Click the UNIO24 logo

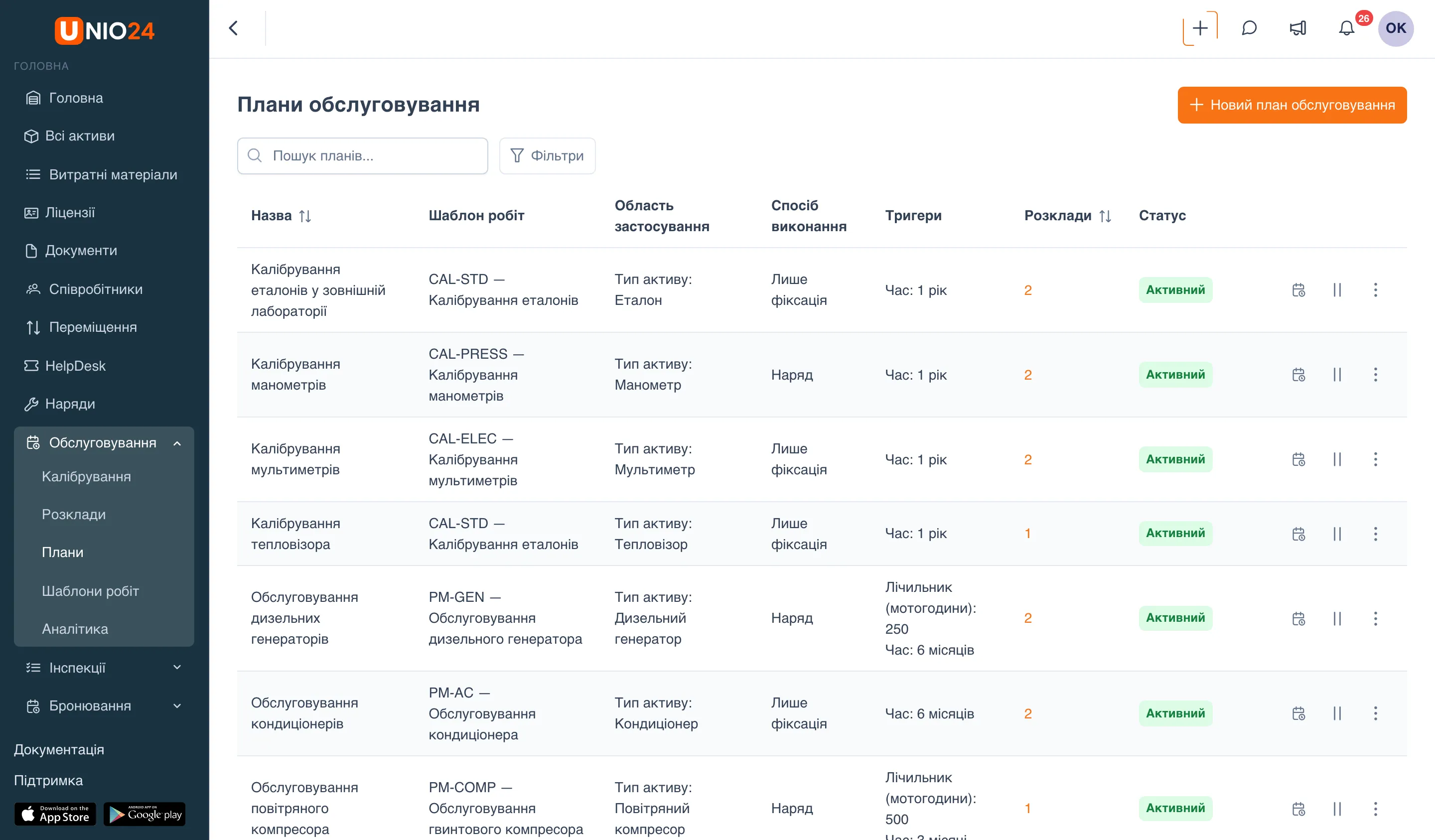[x=104, y=30]
